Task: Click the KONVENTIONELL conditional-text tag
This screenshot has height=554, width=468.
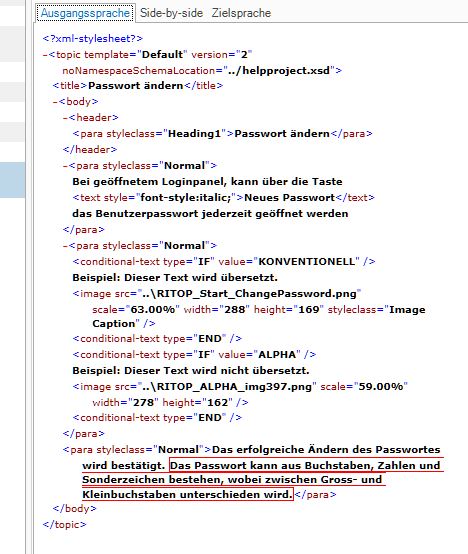Action: coord(224,262)
